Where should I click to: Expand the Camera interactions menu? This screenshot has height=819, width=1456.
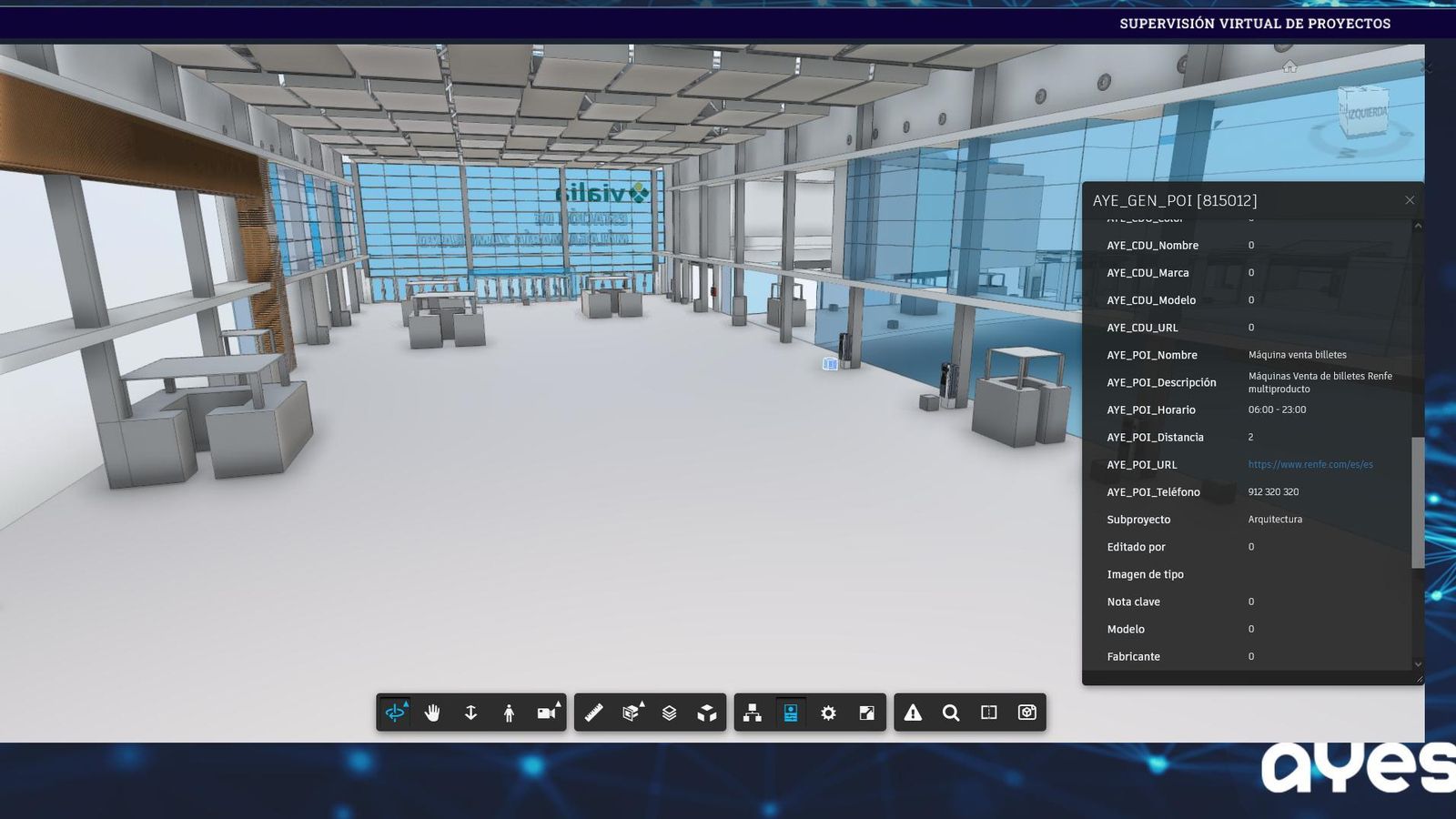pos(547,713)
